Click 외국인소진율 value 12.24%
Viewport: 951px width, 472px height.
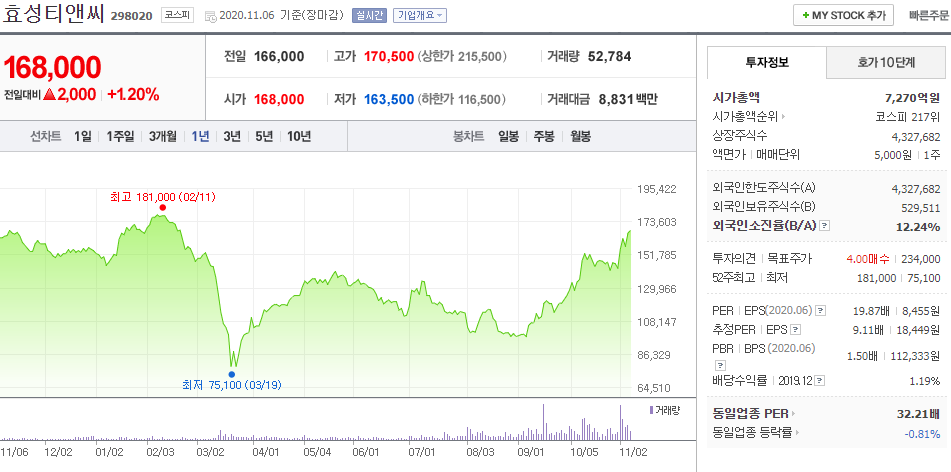(918, 227)
